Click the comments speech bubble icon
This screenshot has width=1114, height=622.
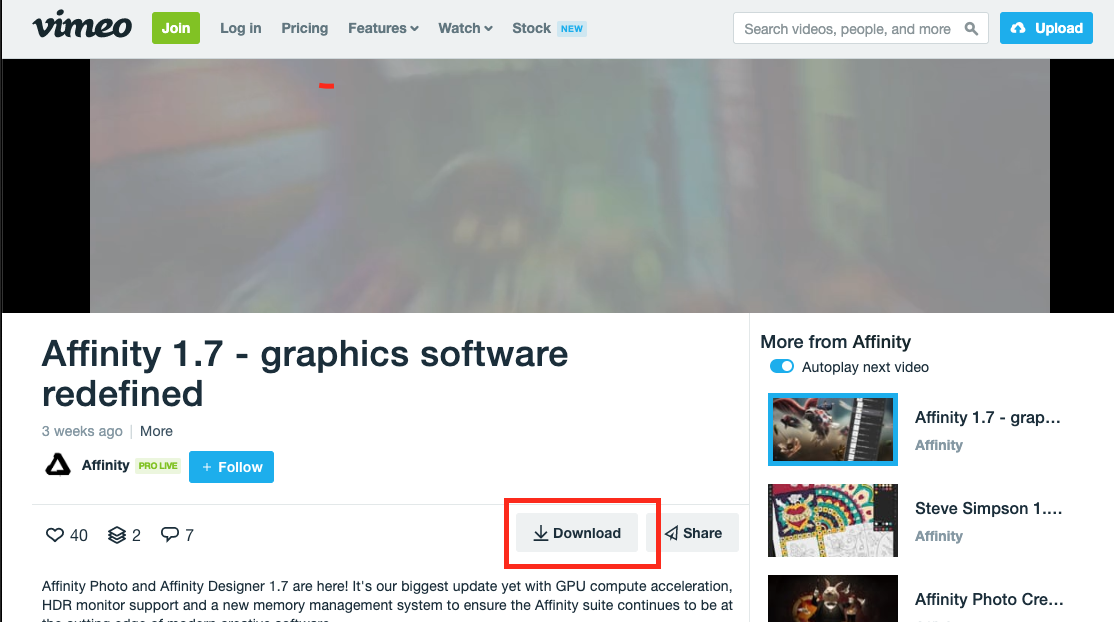170,535
